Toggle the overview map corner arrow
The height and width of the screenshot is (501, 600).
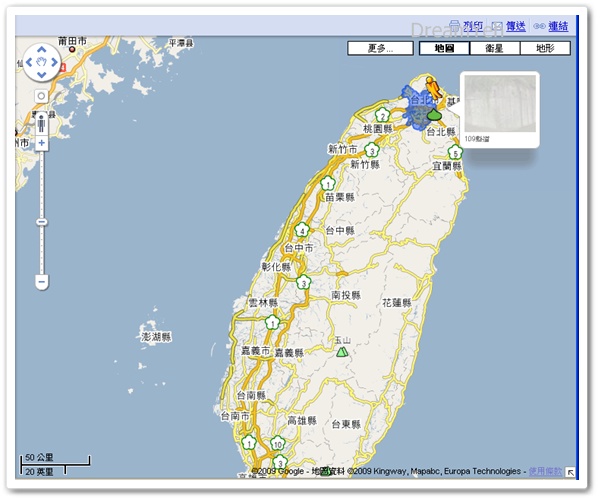point(570,472)
